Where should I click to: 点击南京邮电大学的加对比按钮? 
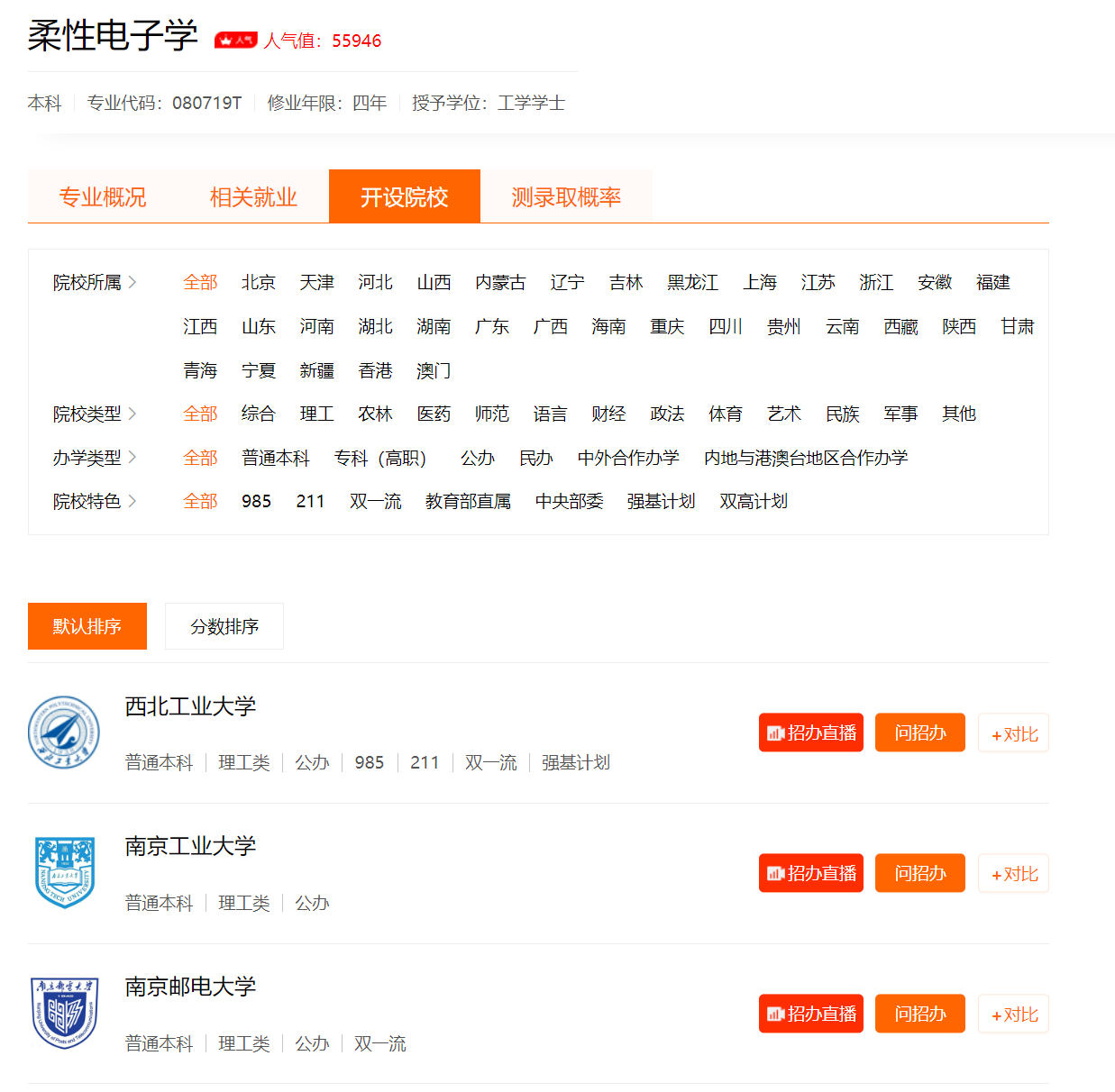tap(1013, 1014)
